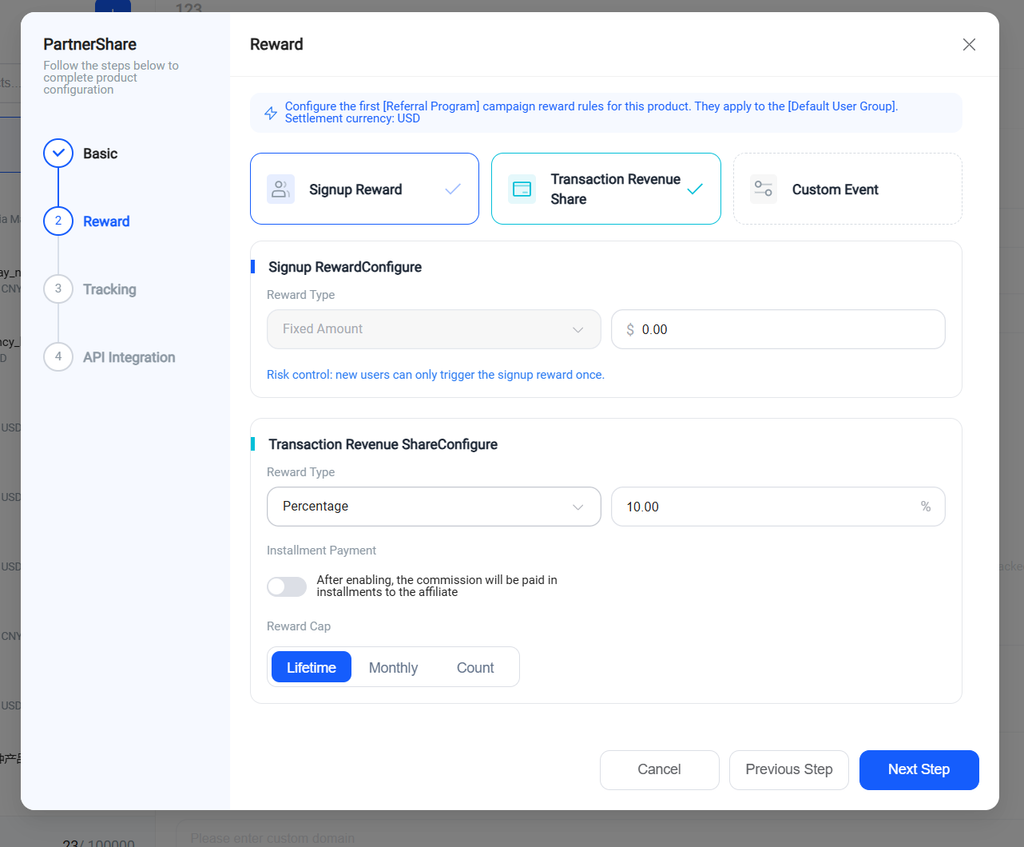This screenshot has width=1024, height=847.
Task: Click step 4 API Integration circle
Action: pyautogui.click(x=58, y=357)
